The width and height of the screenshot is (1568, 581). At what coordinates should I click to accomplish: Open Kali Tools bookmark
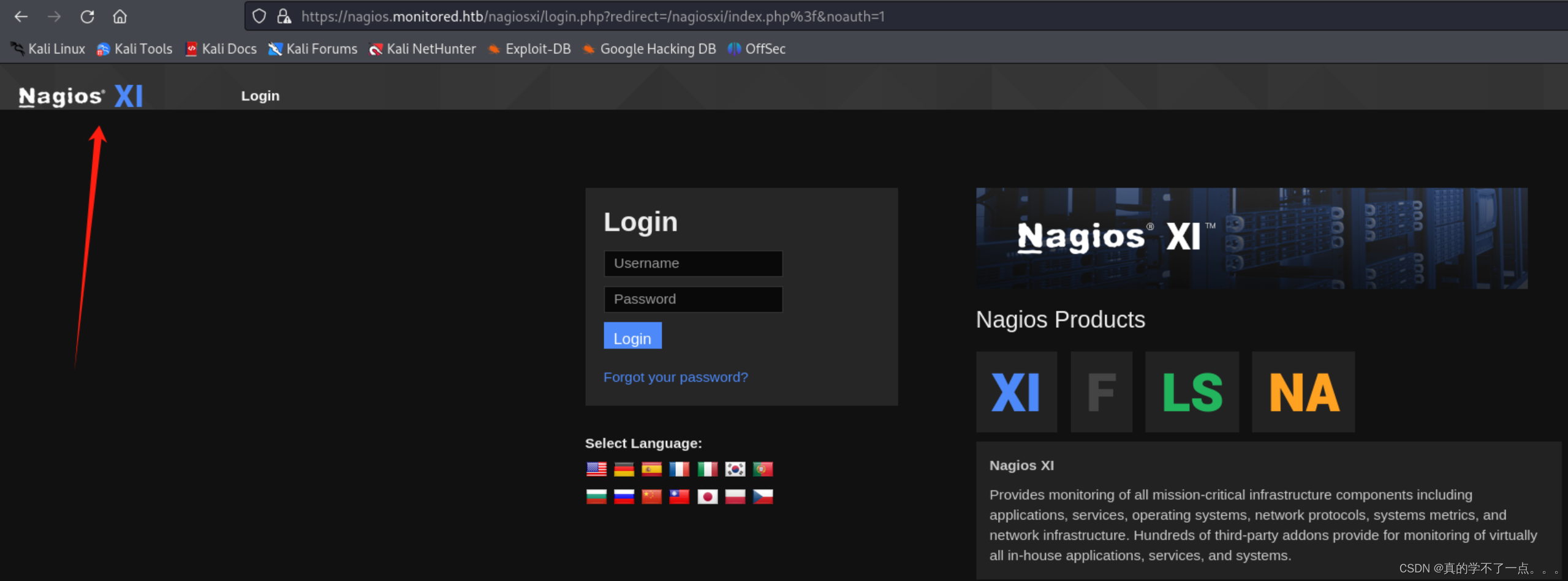coord(135,49)
